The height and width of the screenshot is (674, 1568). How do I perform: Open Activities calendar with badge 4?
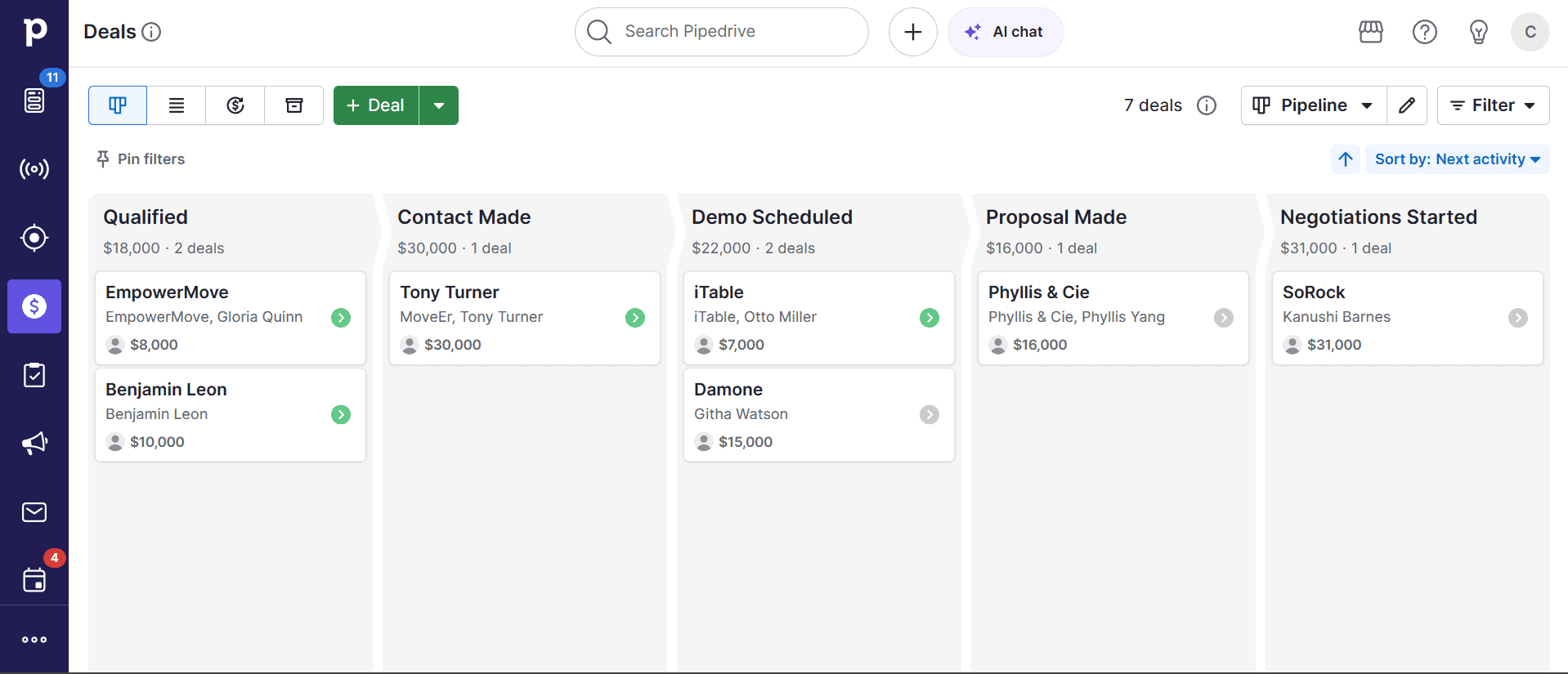point(34,579)
